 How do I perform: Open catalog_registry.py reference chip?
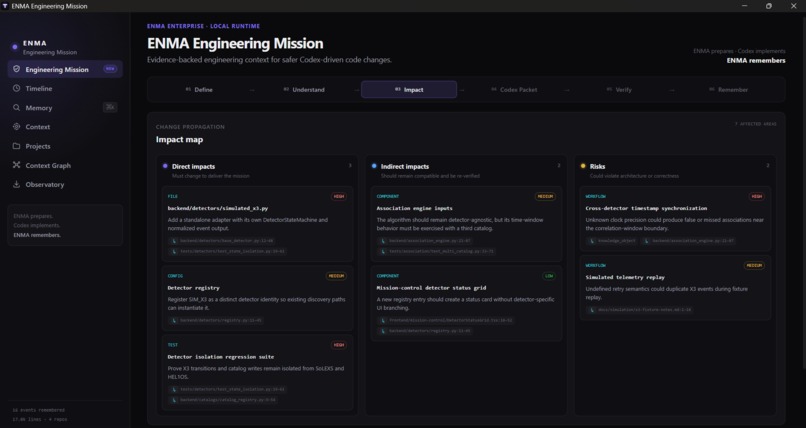click(223, 400)
